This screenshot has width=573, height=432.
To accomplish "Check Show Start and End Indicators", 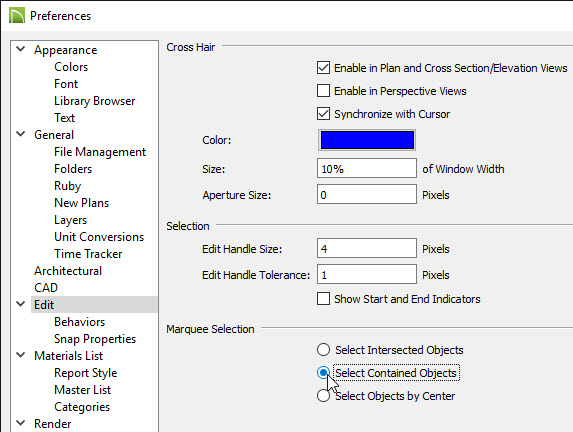I will [323, 299].
